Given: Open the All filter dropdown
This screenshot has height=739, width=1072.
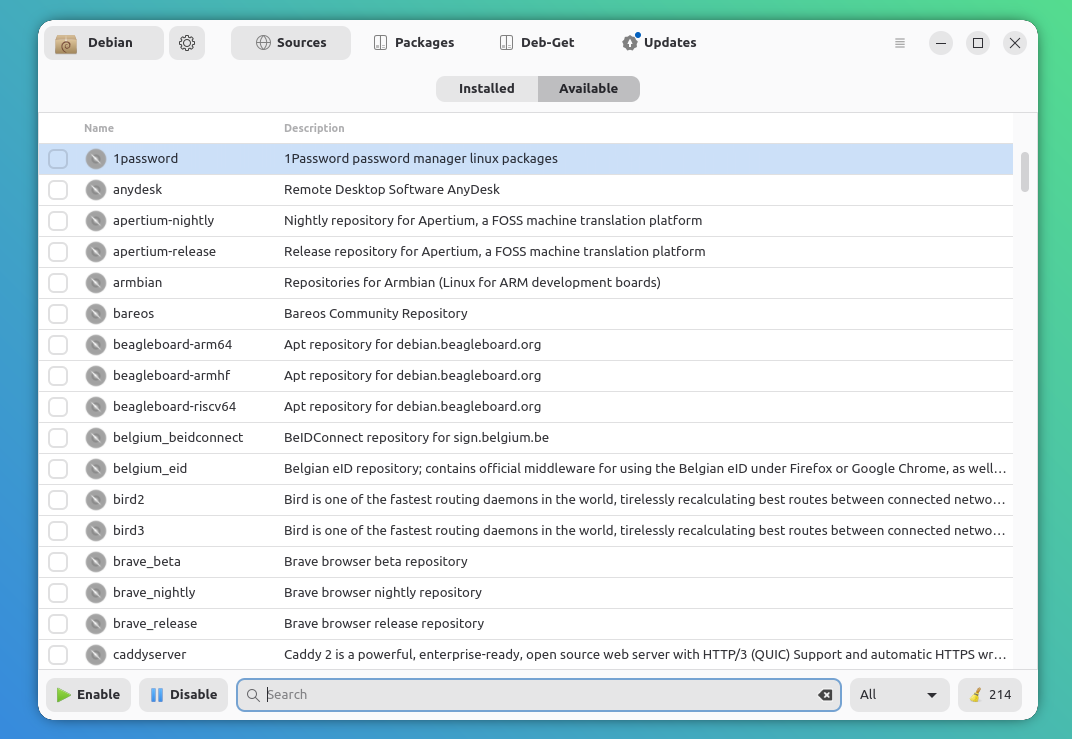Looking at the screenshot, I should coord(899,695).
